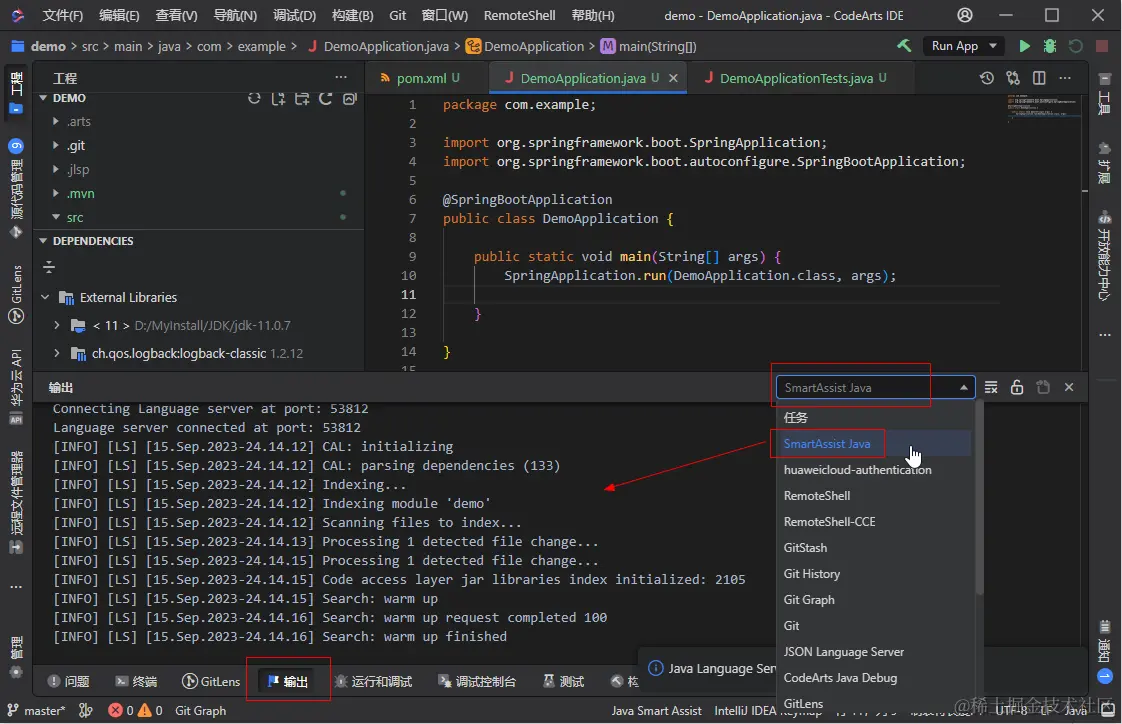Viewport: 1122px width, 724px height.
Task: Split the editor layout icon
Action: tap(1039, 78)
